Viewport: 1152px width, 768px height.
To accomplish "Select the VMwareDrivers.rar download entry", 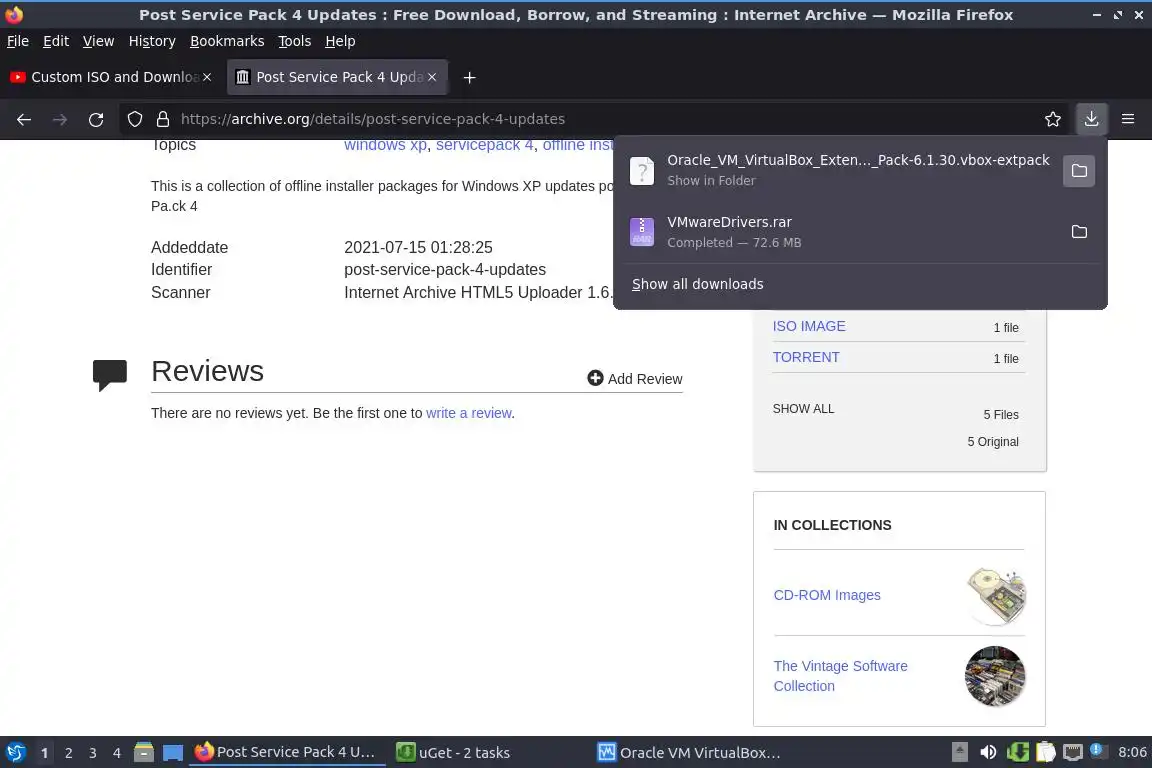I will click(840, 232).
